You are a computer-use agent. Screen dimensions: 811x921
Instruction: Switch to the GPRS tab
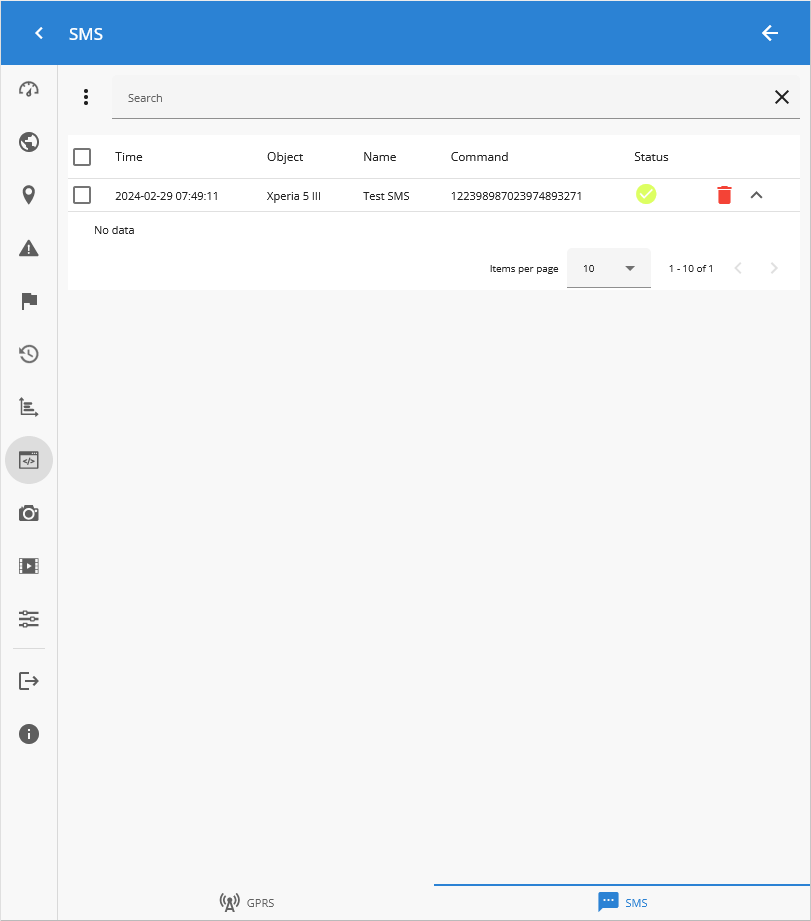tap(246, 902)
